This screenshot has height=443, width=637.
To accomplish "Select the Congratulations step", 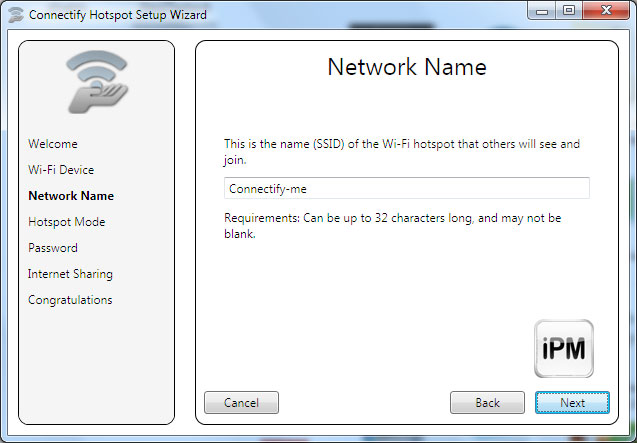I will pos(70,300).
